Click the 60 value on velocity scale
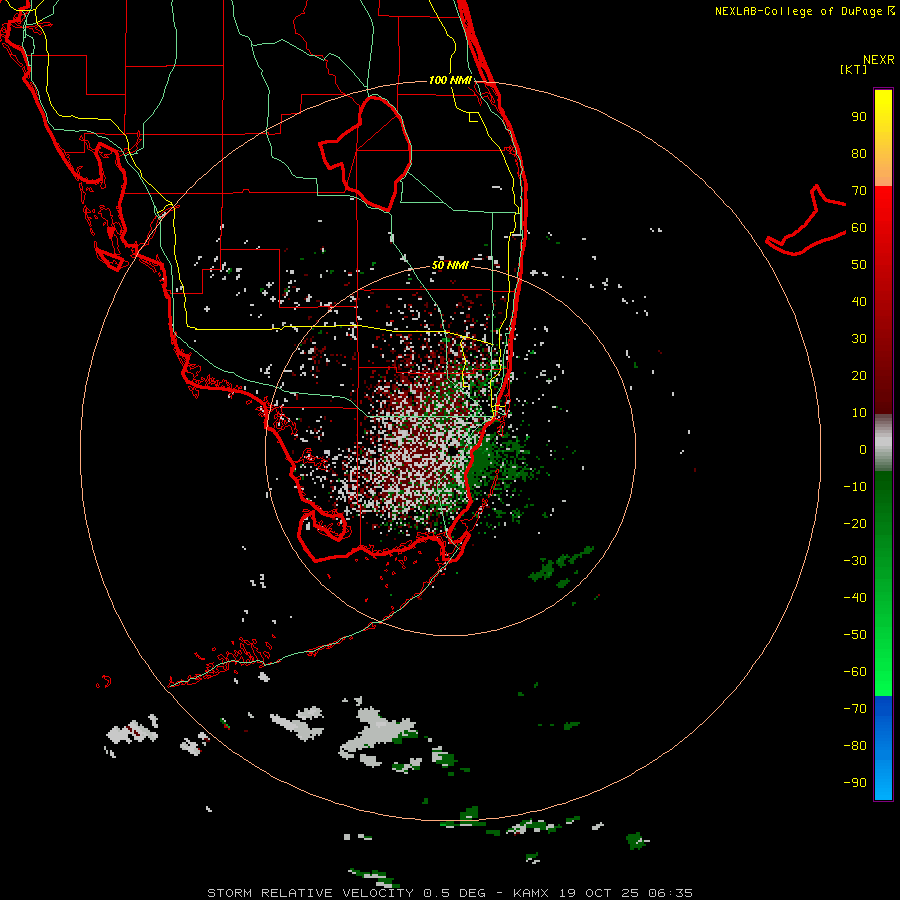900x900 pixels. pyautogui.click(x=859, y=228)
